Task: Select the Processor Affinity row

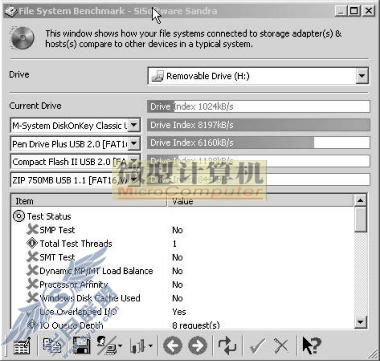Action: coord(183,285)
